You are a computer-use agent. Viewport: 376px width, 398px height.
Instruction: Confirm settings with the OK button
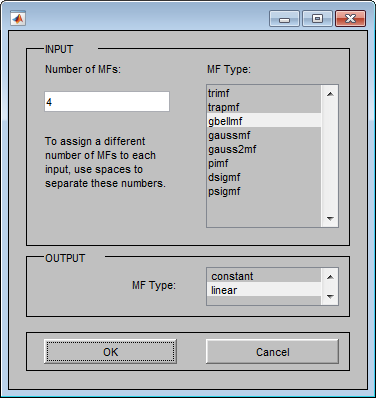click(x=110, y=352)
